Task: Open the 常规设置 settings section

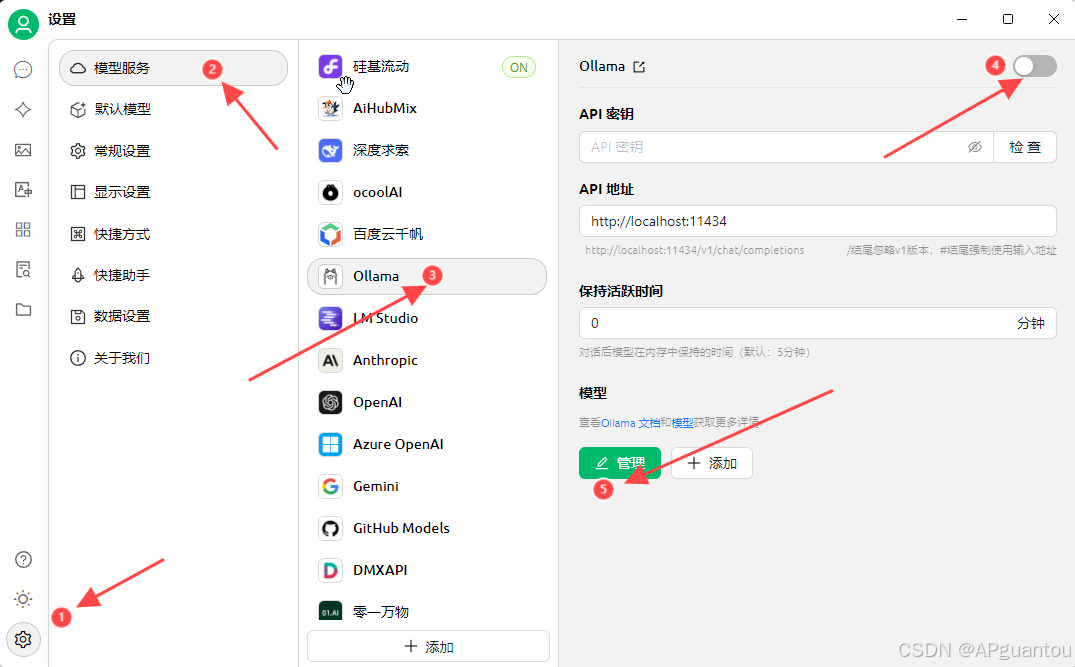Action: 173,151
